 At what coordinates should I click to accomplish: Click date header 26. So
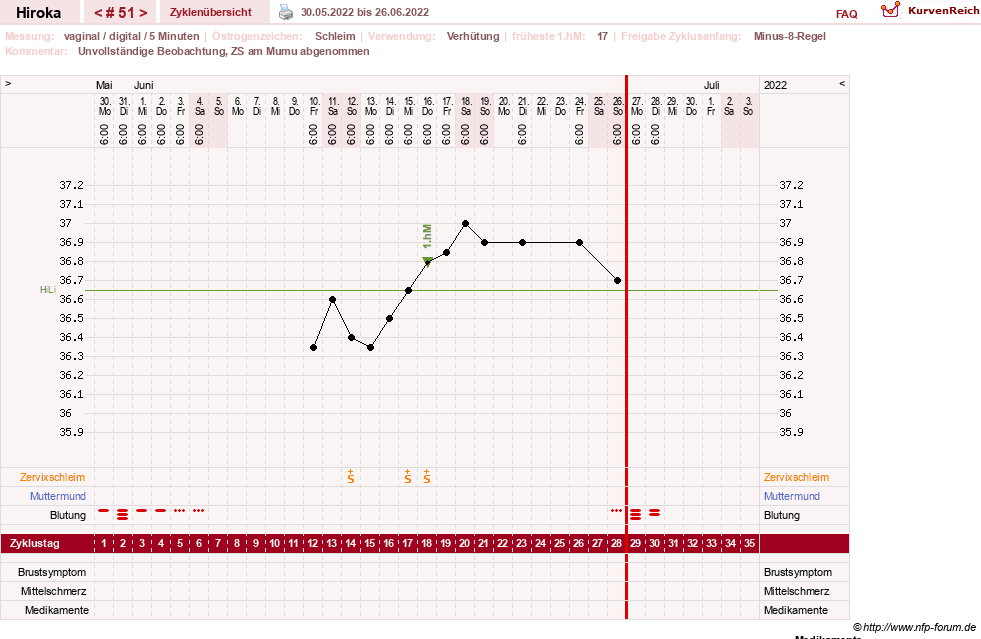[x=618, y=106]
